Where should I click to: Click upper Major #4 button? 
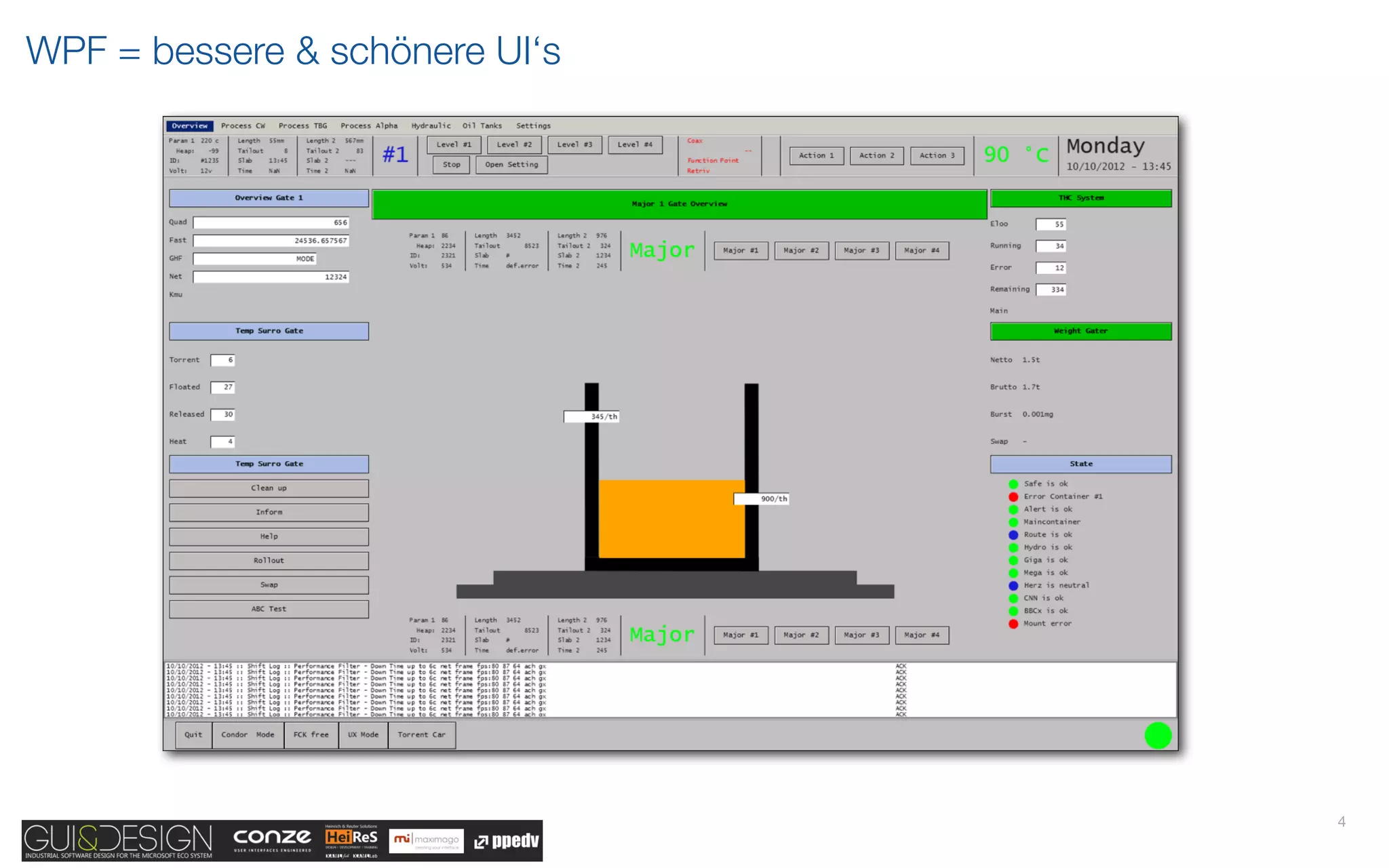[x=922, y=251]
